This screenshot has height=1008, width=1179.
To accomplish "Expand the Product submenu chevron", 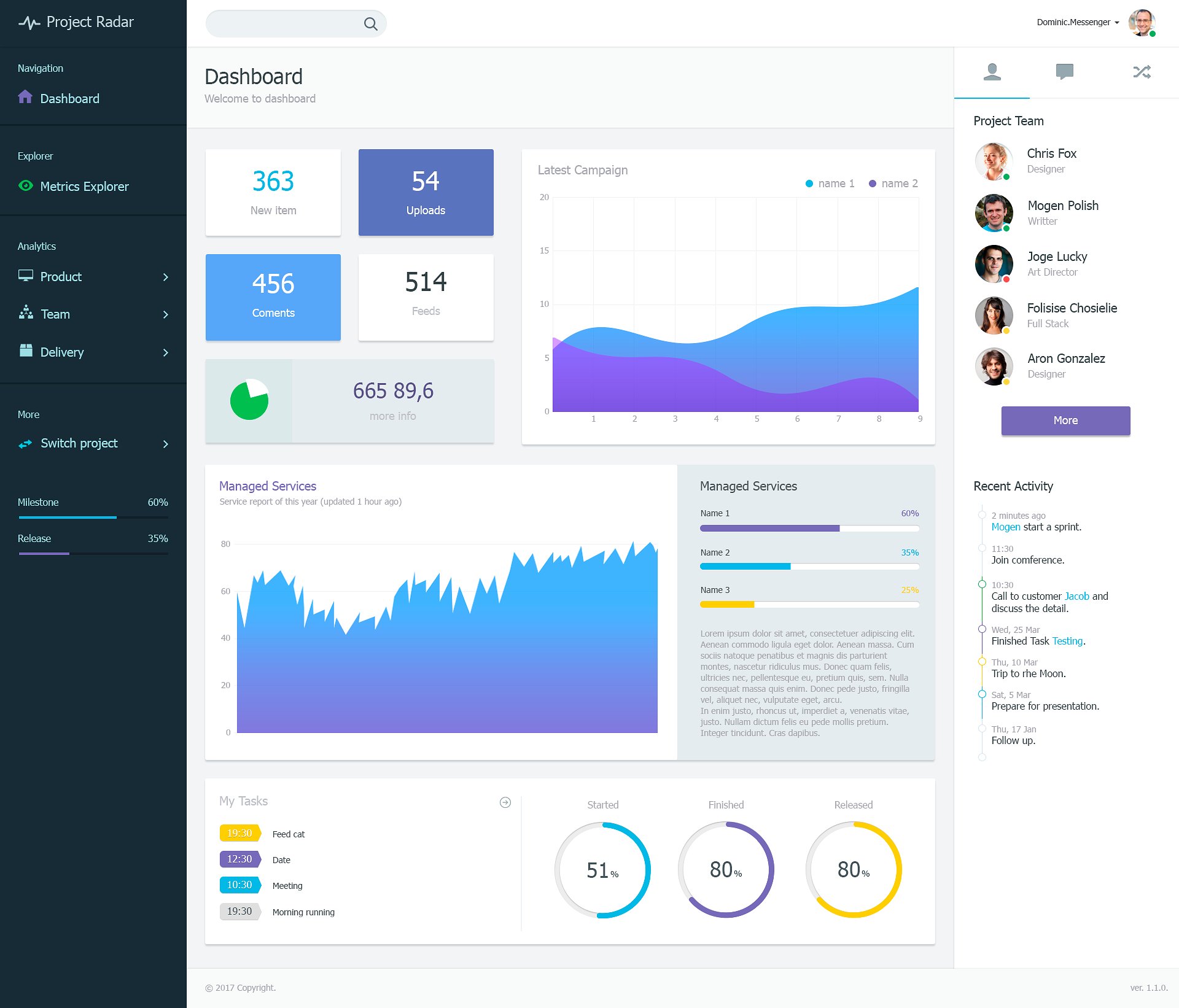I will click(165, 277).
